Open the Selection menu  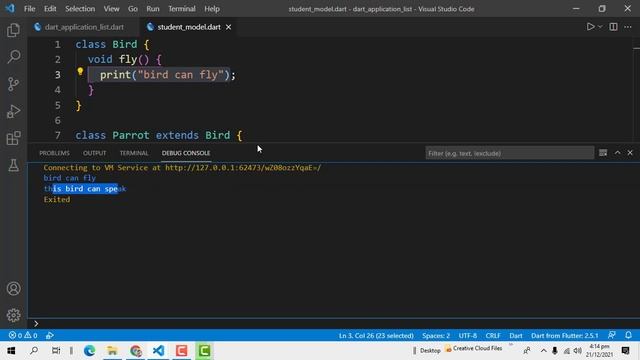80,9
